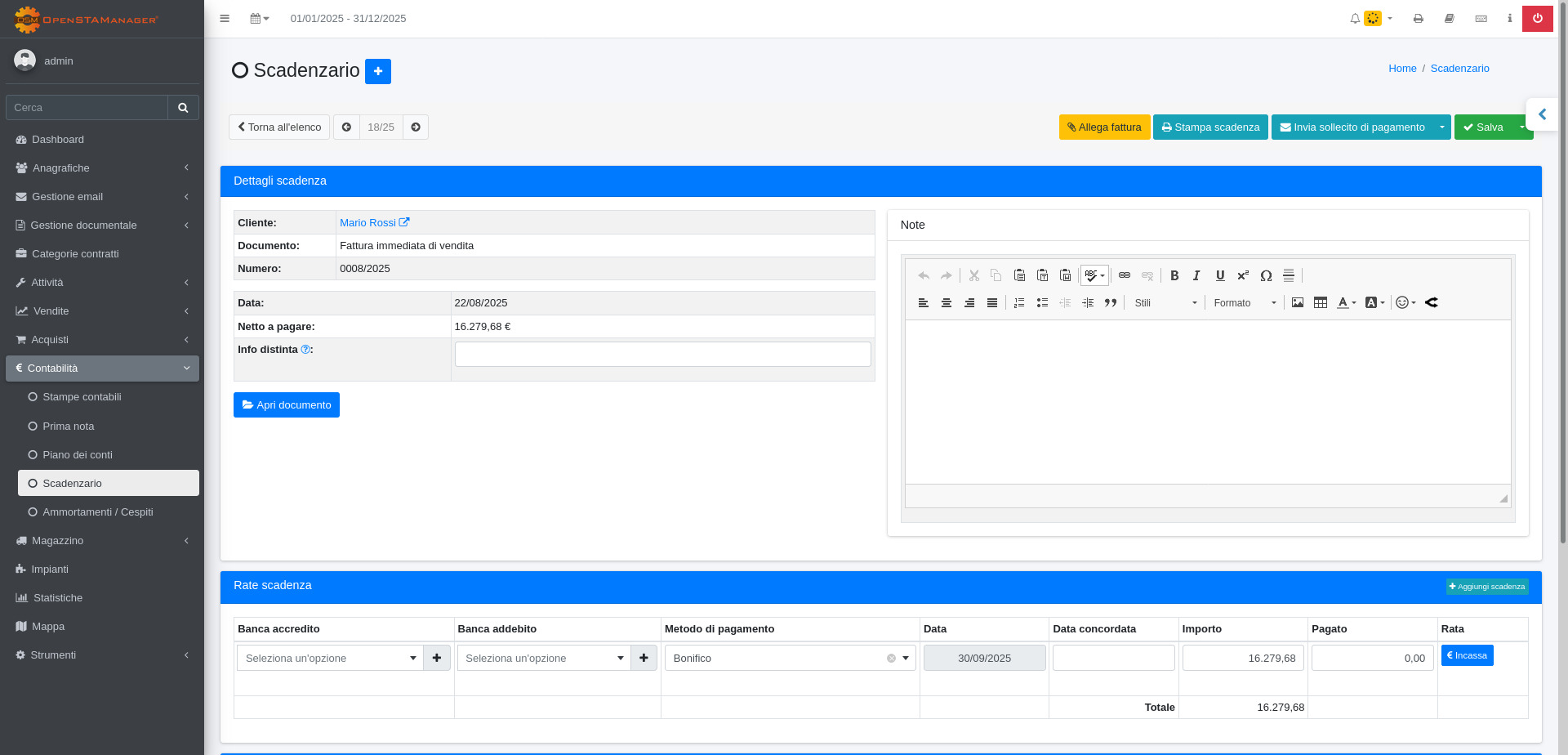Open Banca addebito select dropdown
This screenshot has height=755, width=1568.
point(544,658)
